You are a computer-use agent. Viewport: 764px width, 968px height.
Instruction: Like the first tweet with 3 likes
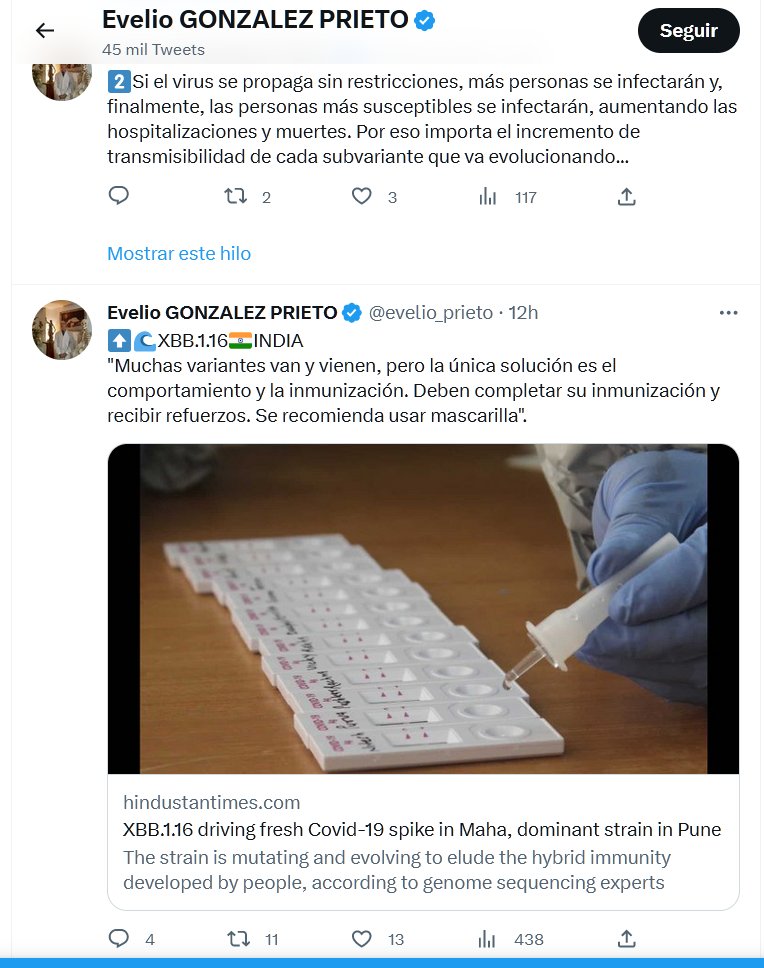click(362, 196)
